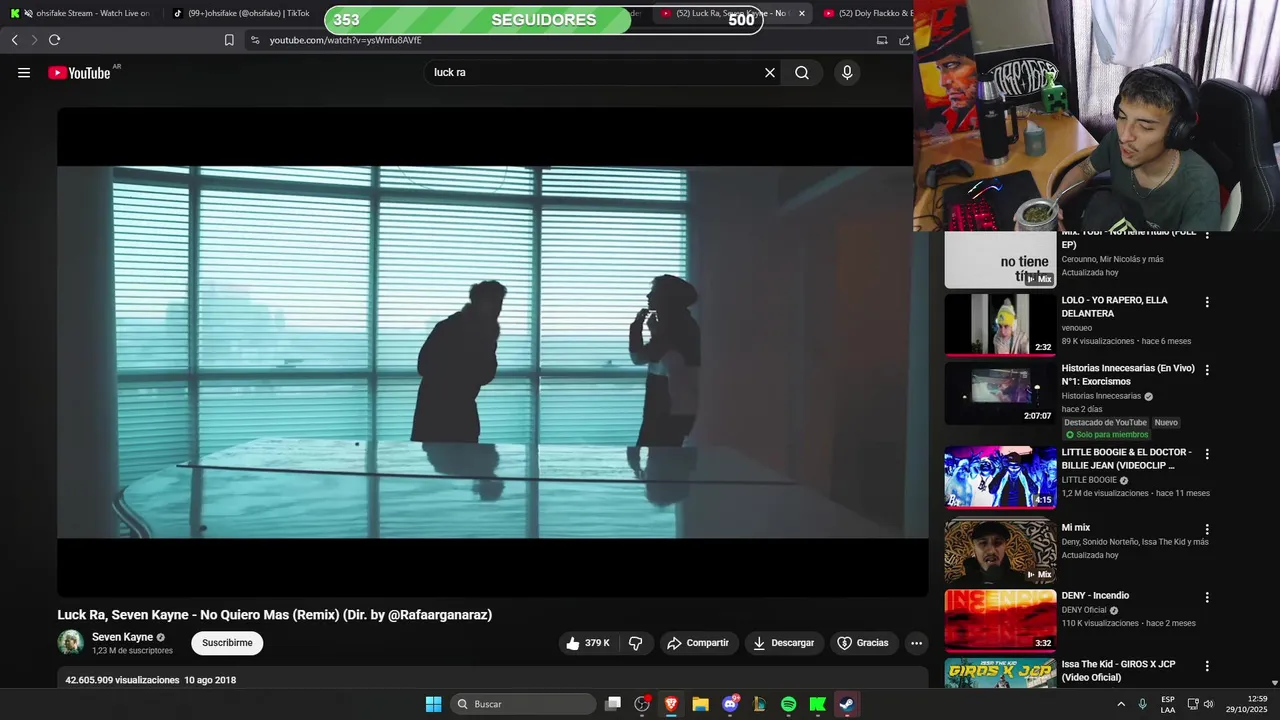This screenshot has width=1280, height=720.
Task: Open more actions for the video
Action: (x=916, y=643)
